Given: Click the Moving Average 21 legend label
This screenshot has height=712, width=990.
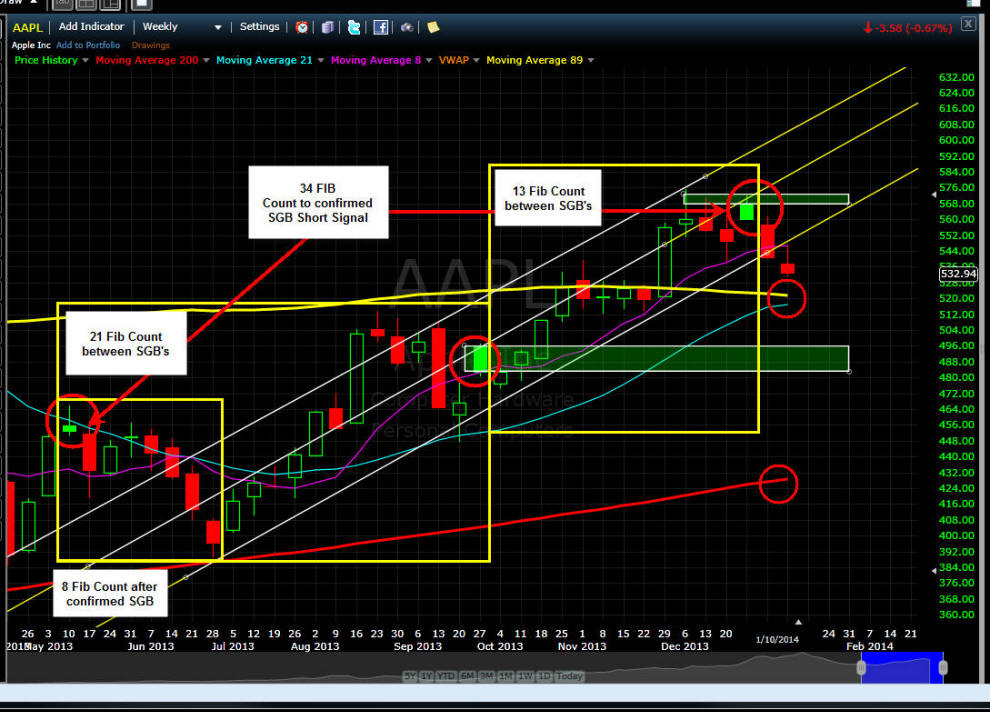Looking at the screenshot, I should point(265,60).
